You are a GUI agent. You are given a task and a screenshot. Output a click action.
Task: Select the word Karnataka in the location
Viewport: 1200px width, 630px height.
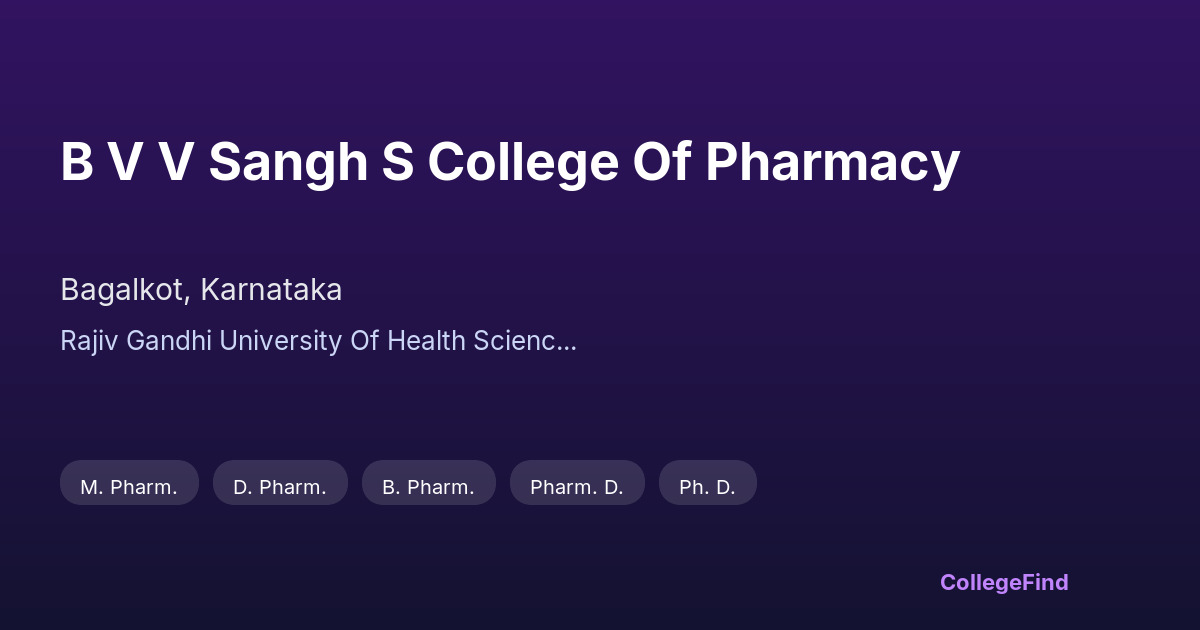click(271, 290)
